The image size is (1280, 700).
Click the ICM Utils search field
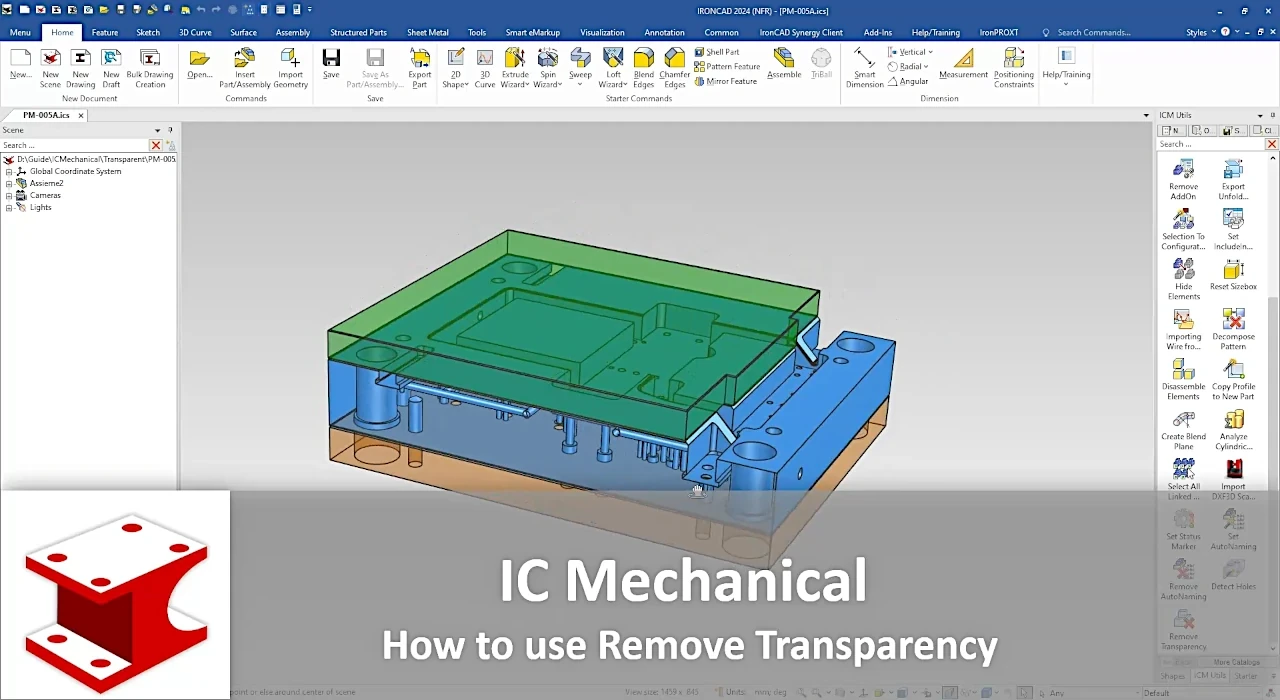pos(1211,144)
